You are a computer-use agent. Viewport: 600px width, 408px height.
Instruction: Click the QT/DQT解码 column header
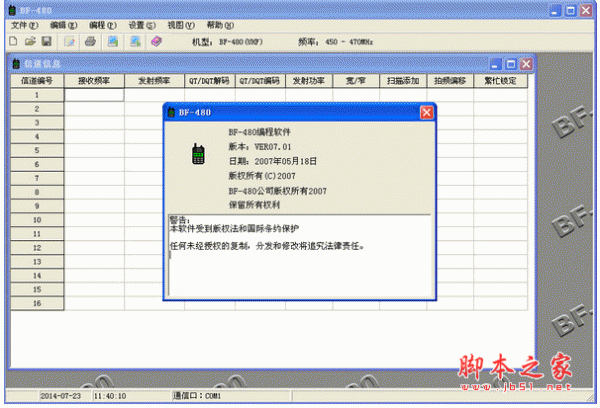pyautogui.click(x=209, y=81)
